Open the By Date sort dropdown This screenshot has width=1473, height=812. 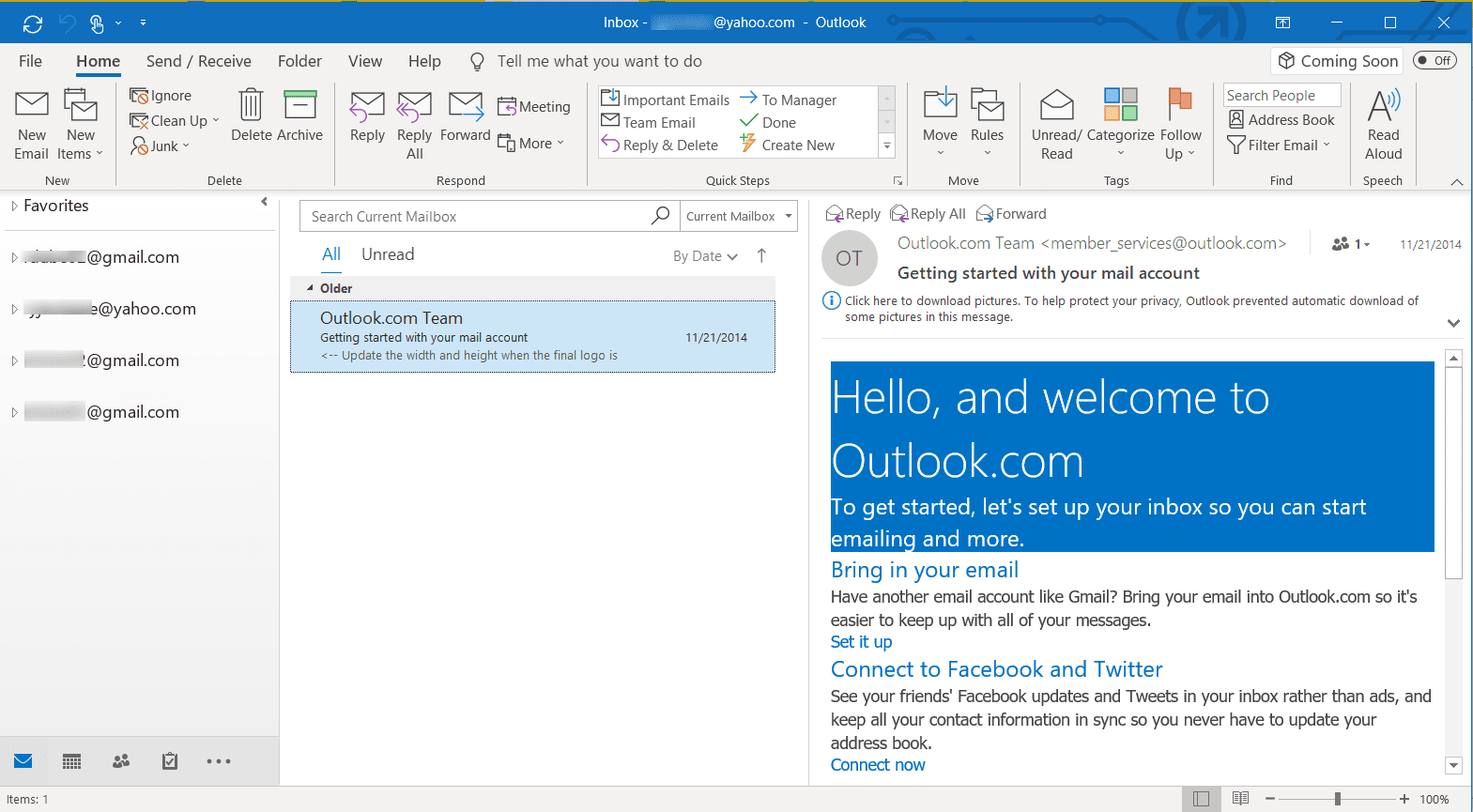706,256
